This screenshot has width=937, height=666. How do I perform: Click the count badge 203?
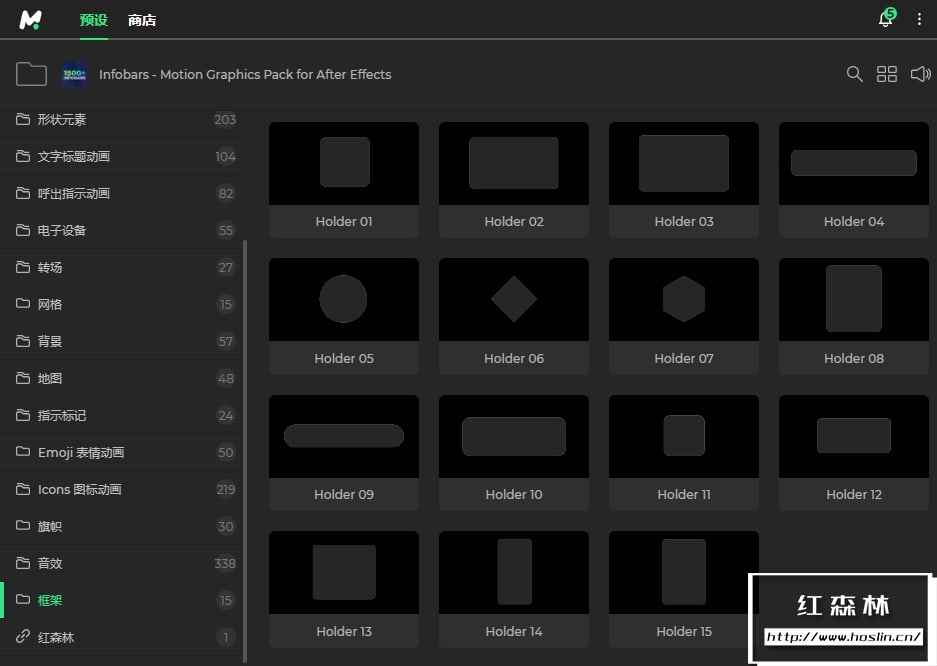coord(225,119)
